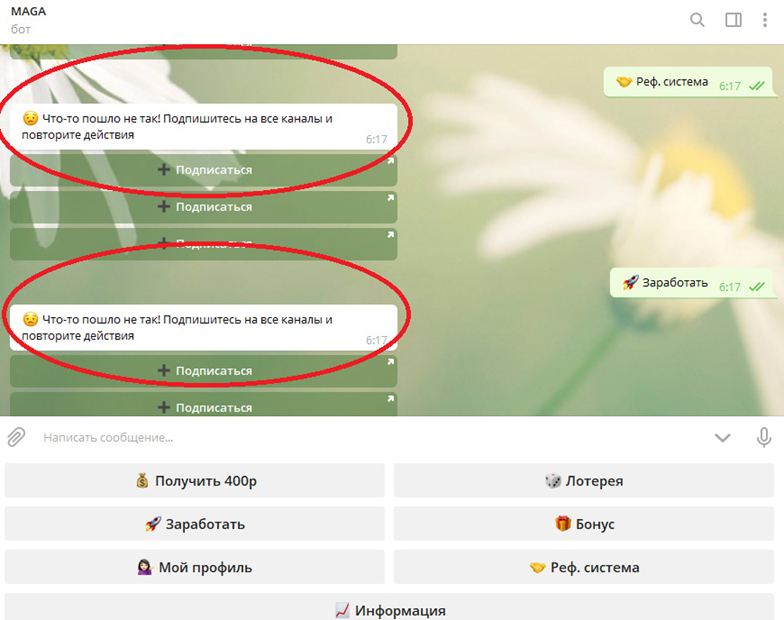
Task: Select the 'Бонус' gift button
Action: (583, 524)
